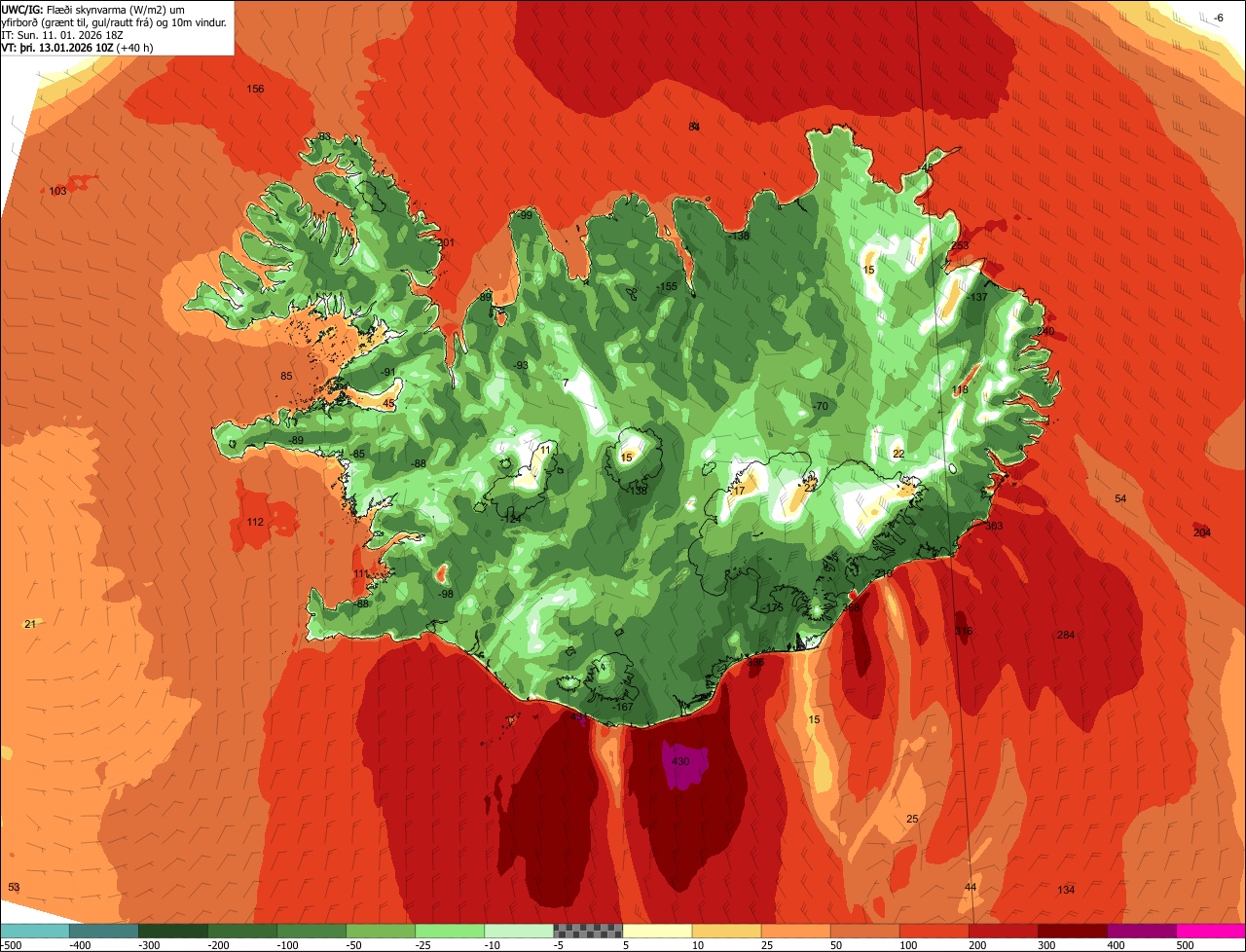Click the '500' label in the legend
Image resolution: width=1246 pixels, height=952 pixels.
1185,945
